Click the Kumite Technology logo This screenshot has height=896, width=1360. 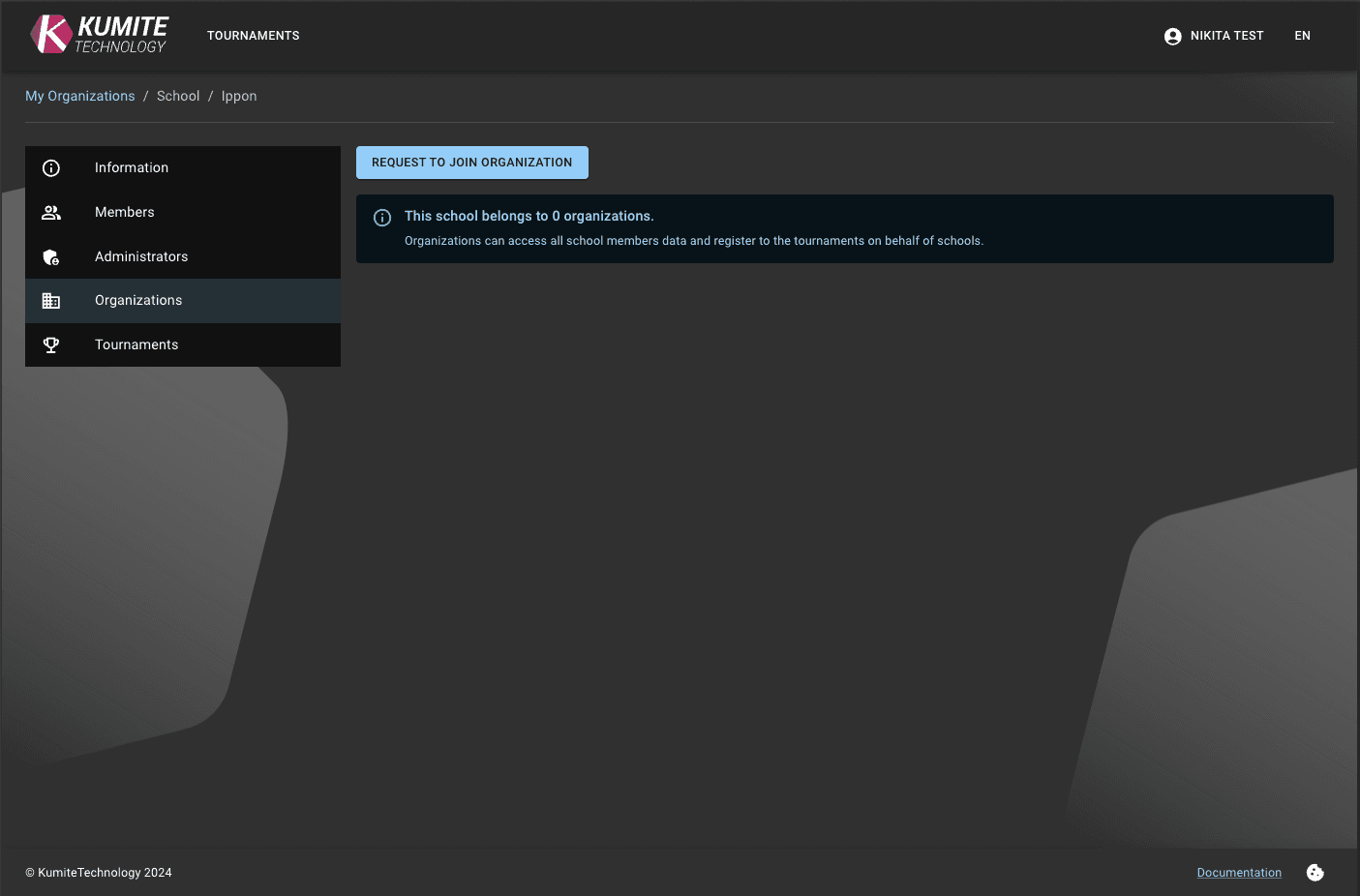tap(97, 34)
